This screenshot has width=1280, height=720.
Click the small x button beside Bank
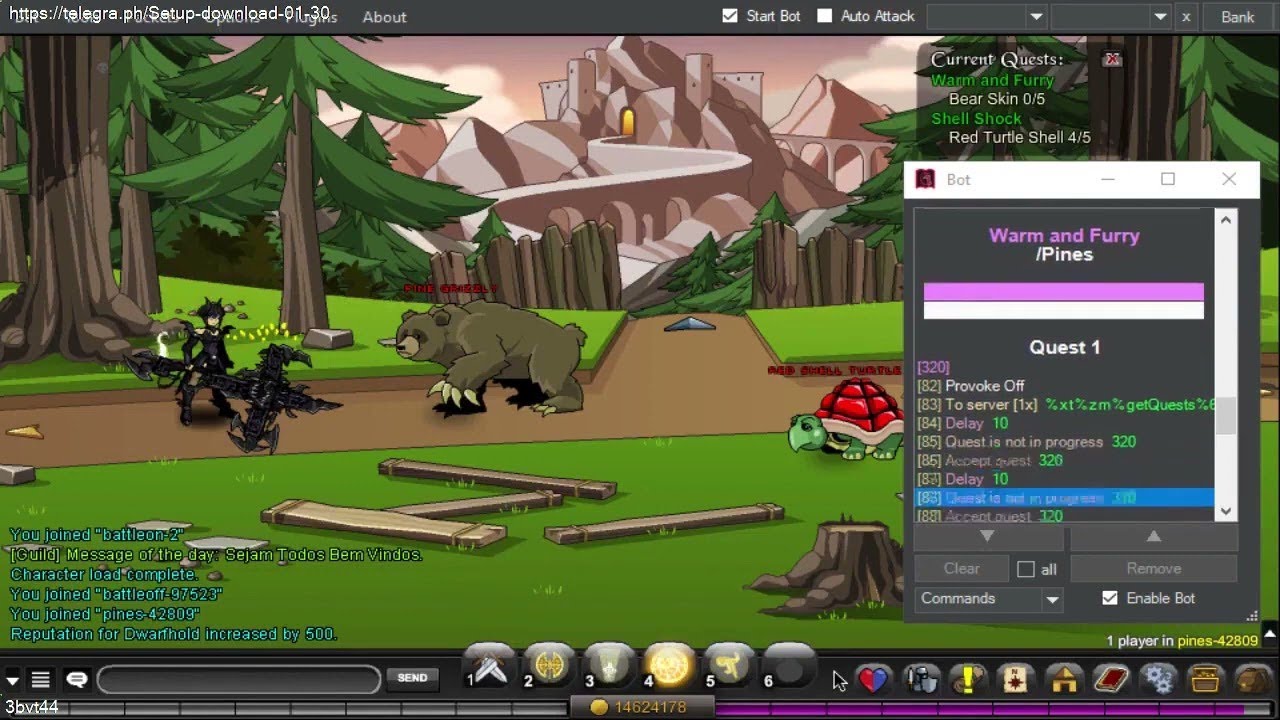(1186, 17)
